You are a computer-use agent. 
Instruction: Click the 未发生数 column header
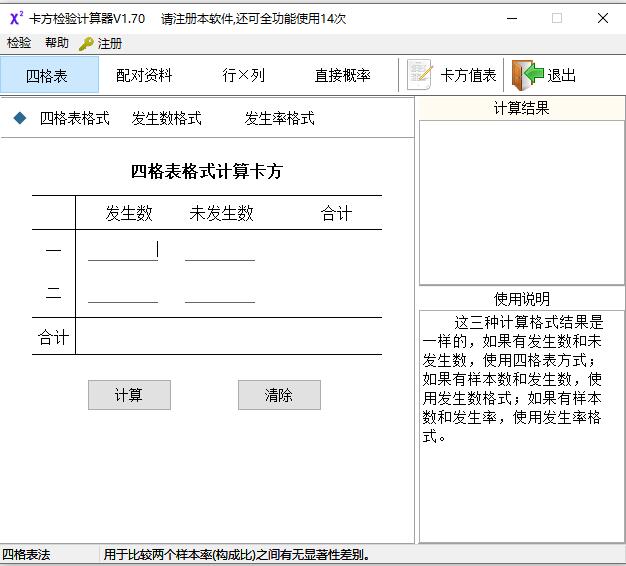[222, 213]
